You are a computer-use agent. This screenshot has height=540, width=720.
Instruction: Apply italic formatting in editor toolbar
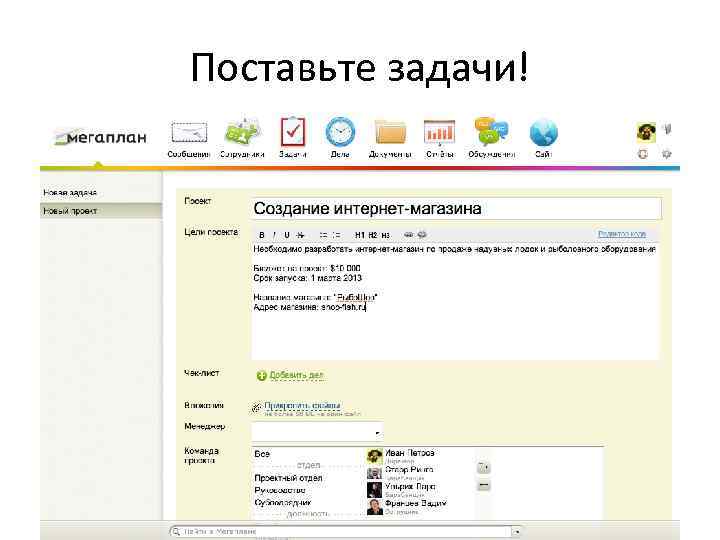tap(274, 235)
